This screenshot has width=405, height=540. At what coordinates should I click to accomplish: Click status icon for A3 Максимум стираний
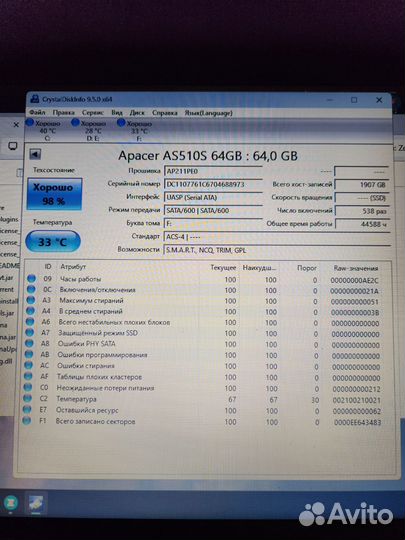click(31, 300)
